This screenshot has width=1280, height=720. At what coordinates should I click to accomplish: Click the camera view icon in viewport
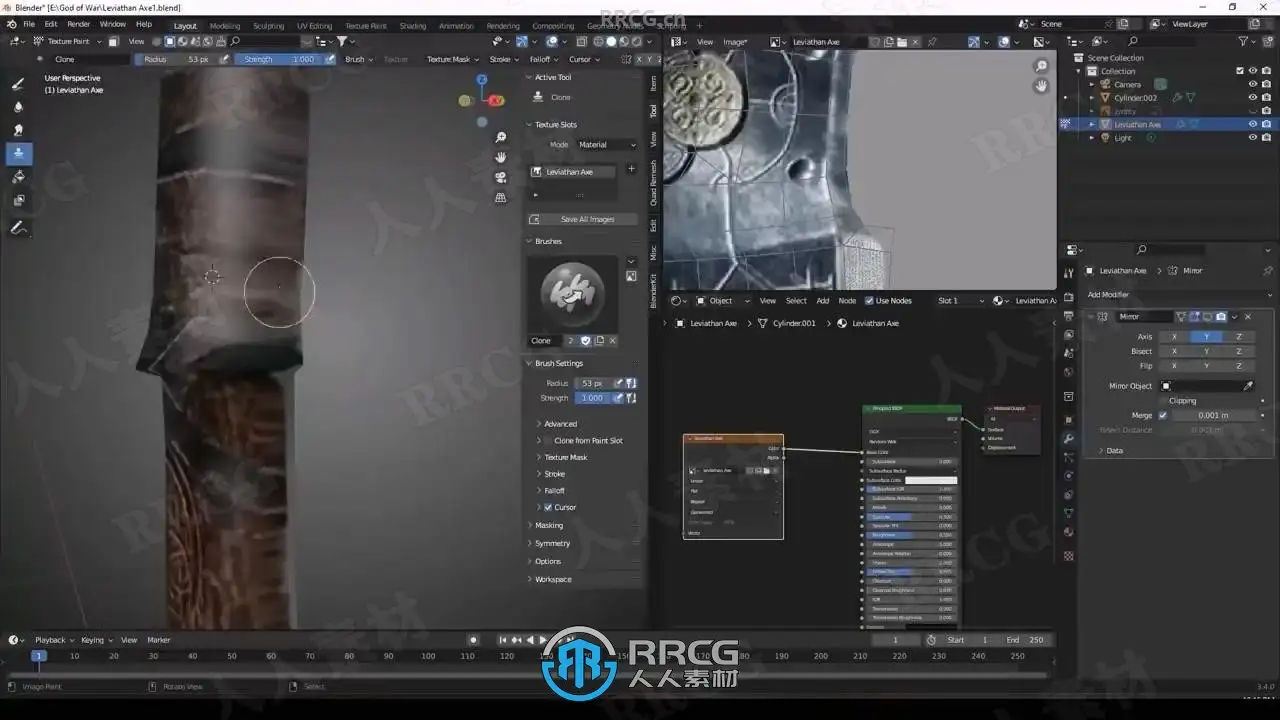(x=501, y=177)
